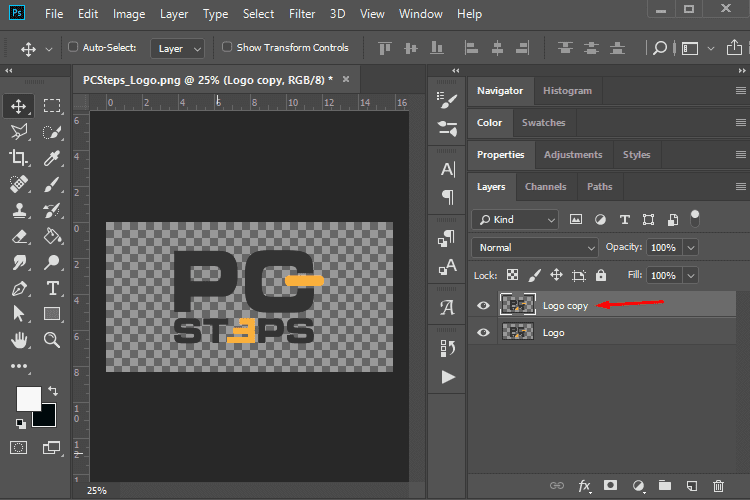Add a layer style fx

584,486
